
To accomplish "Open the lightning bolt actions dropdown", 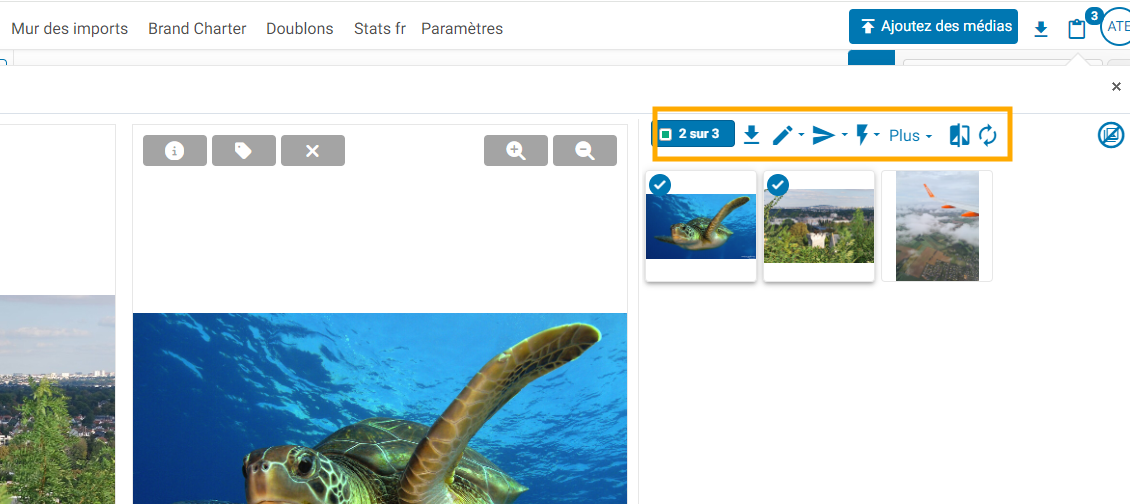I will [867, 135].
